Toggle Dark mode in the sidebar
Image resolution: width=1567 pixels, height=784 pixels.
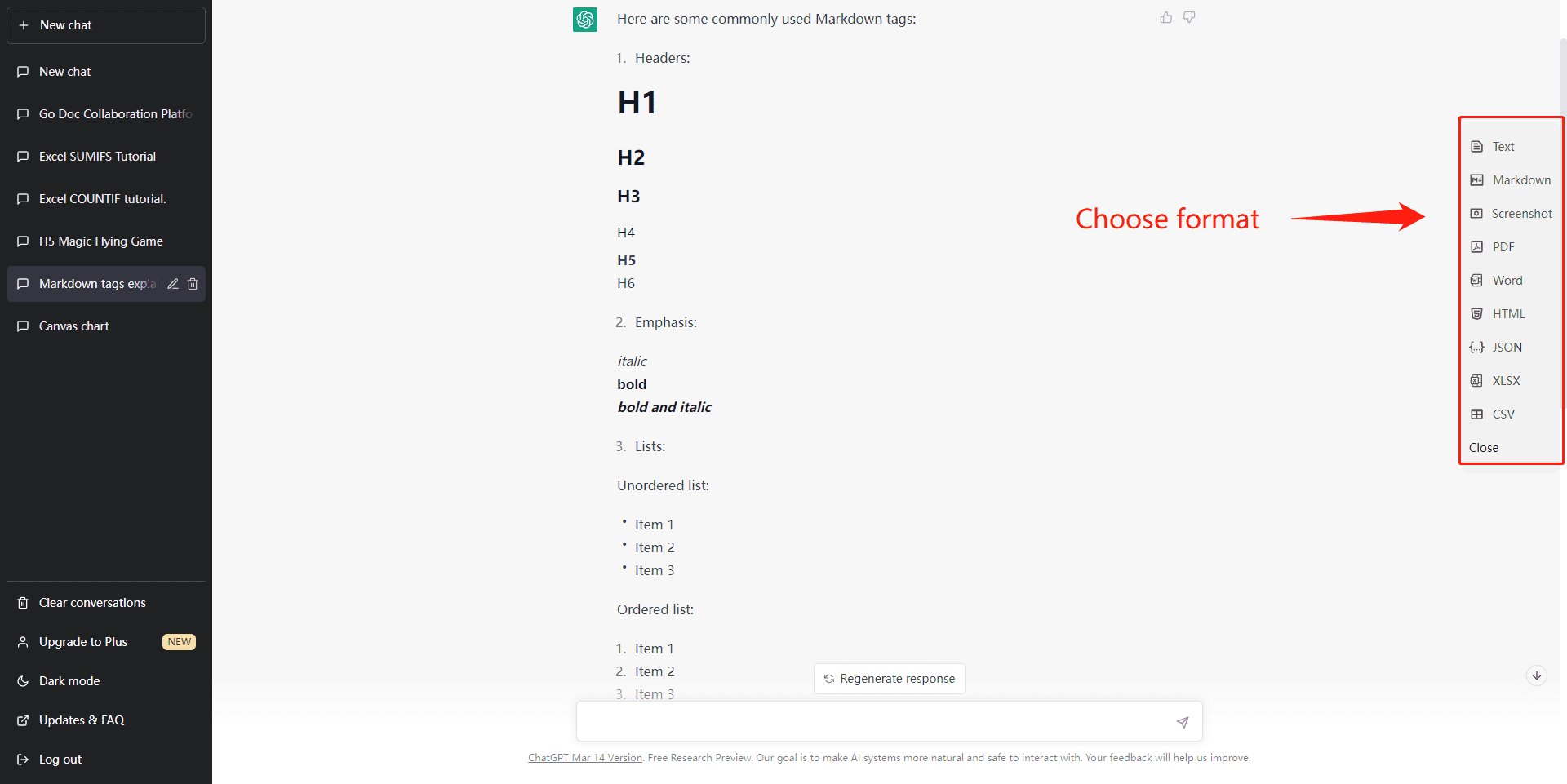tap(69, 680)
